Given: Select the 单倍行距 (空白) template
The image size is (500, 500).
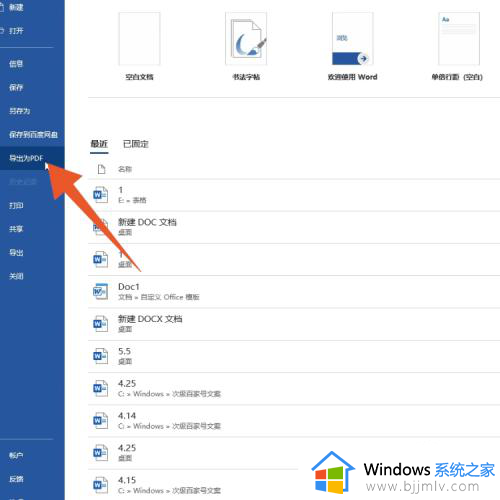Looking at the screenshot, I should point(459,39).
